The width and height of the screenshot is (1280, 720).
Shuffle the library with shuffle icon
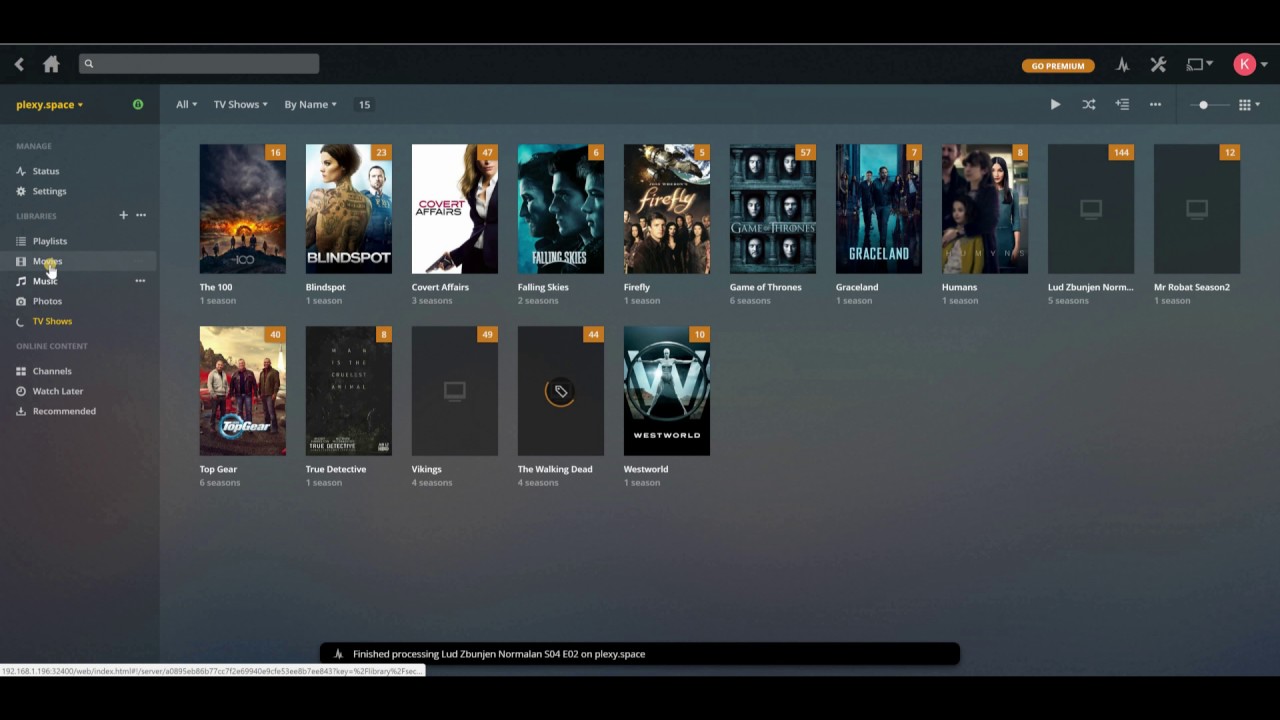1089,104
